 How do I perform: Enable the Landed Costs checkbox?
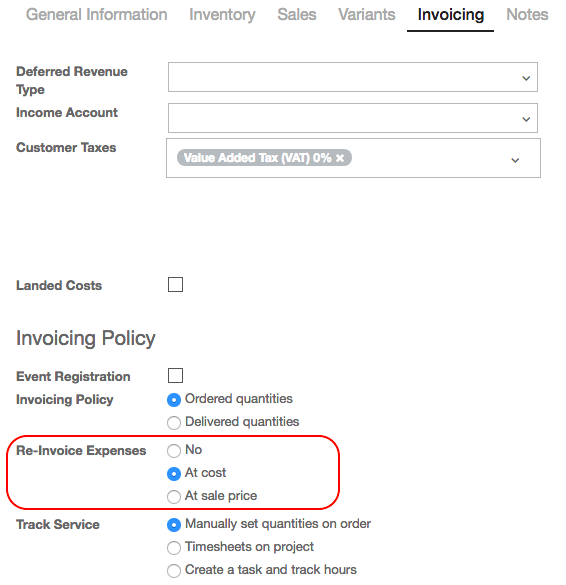[175, 285]
